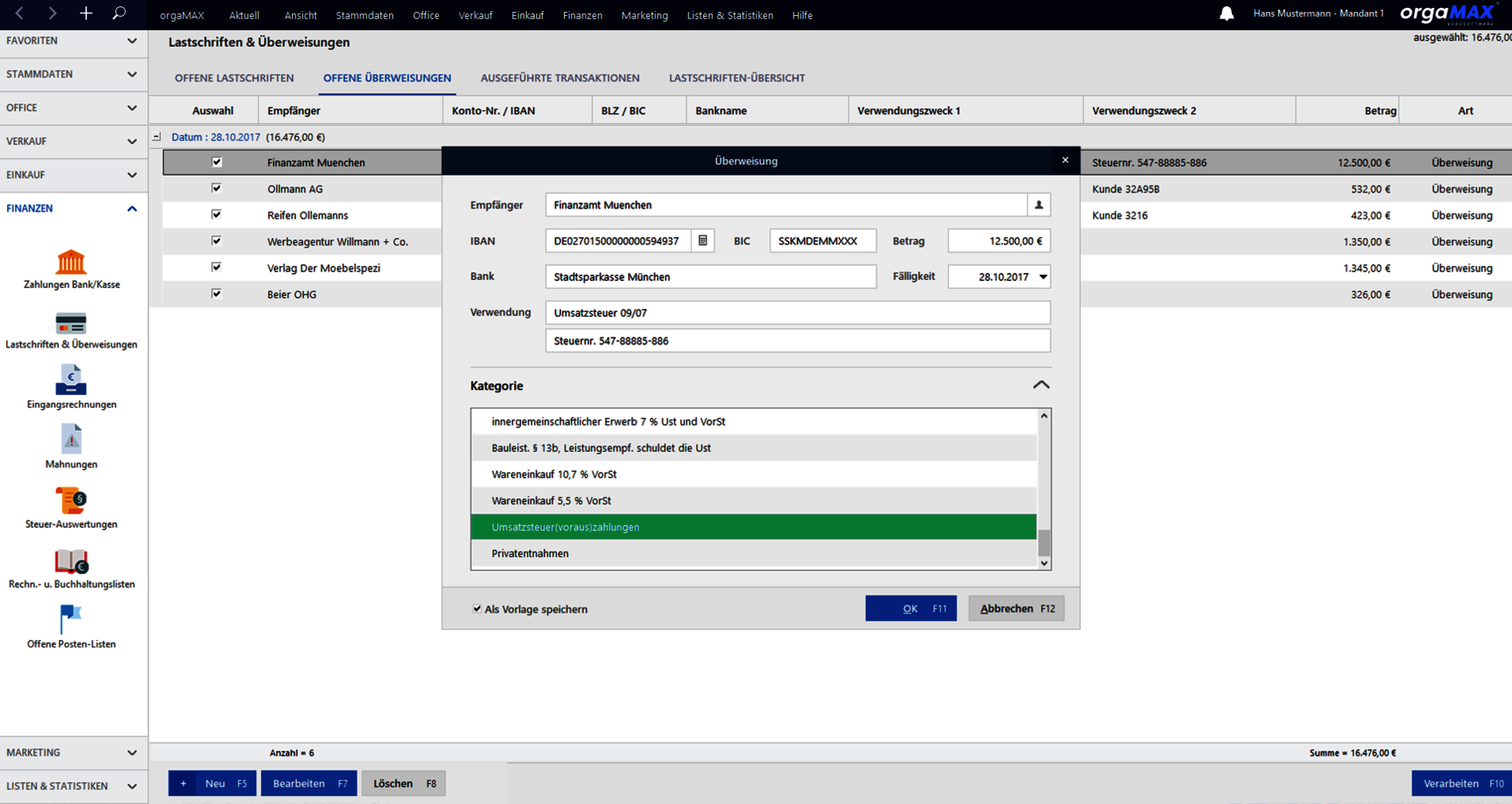
Task: Uncheck the Reifen Ollemanns row checkbox
Action: (216, 215)
